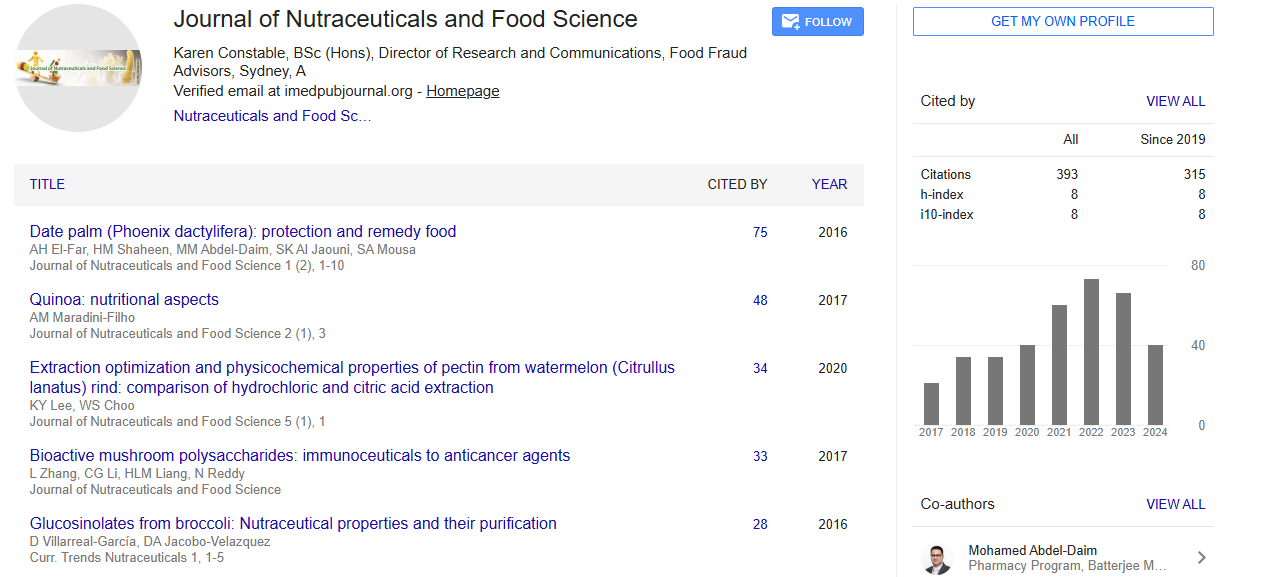1262x577 pixels.
Task: Expand the Mohamed Abdel-Daim co-author chevron
Action: point(1201,558)
